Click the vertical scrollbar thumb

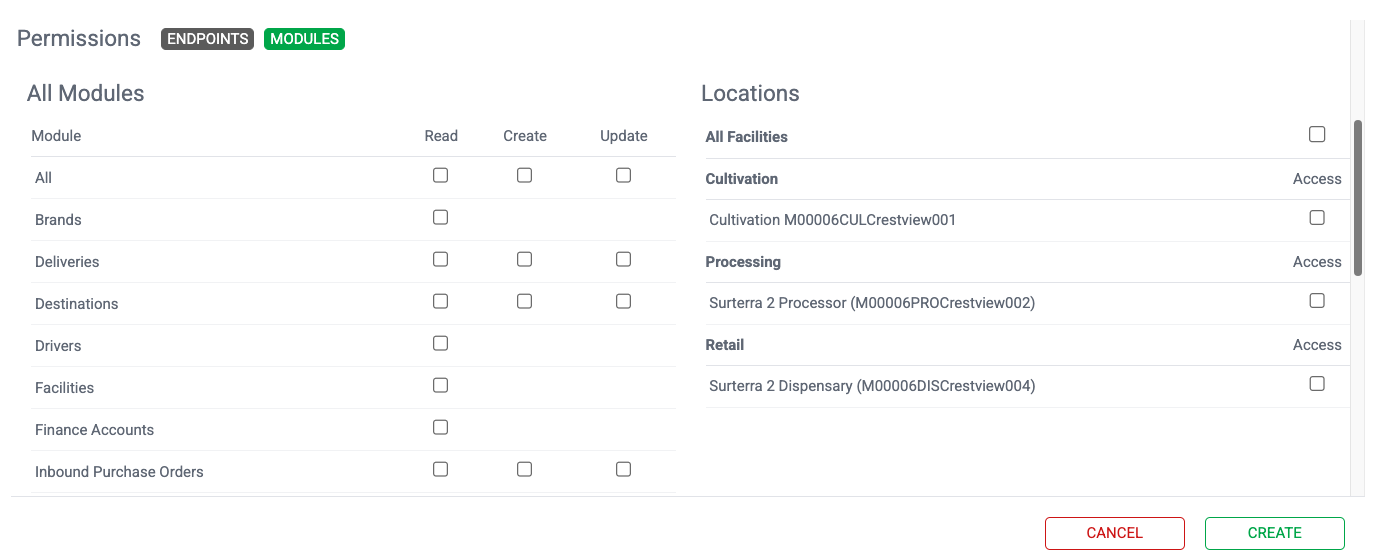click(1357, 198)
